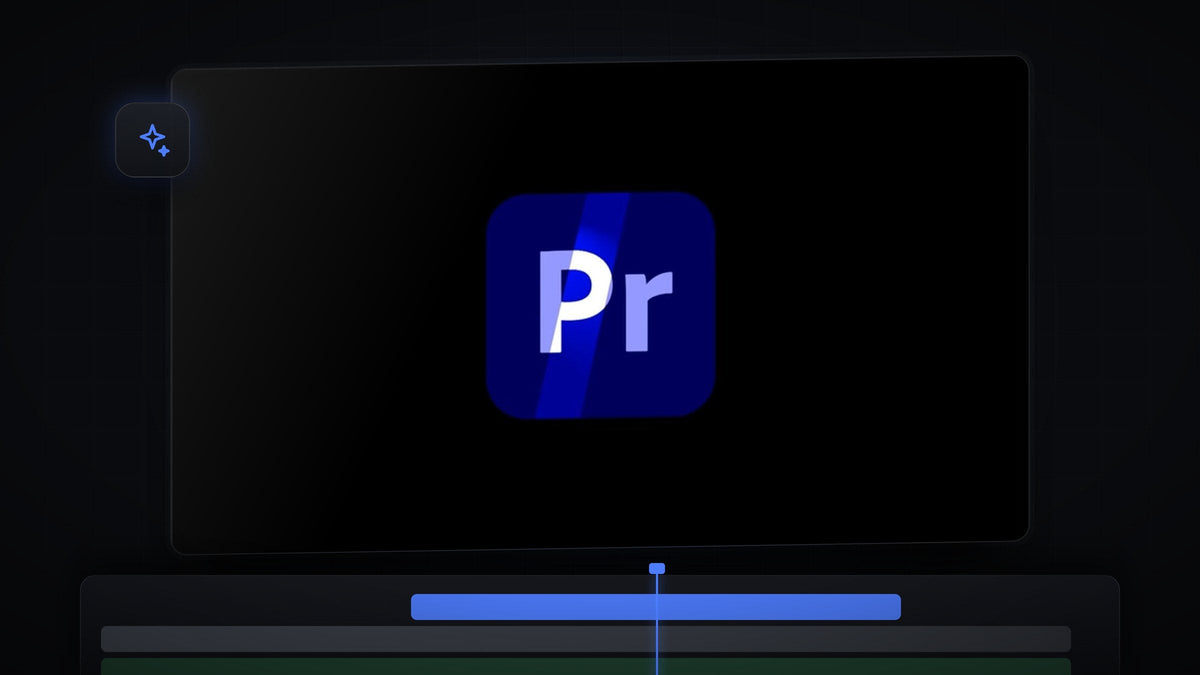The image size is (1200, 675).
Task: Click the blue playhead handle on the timeline
Action: pos(657,568)
